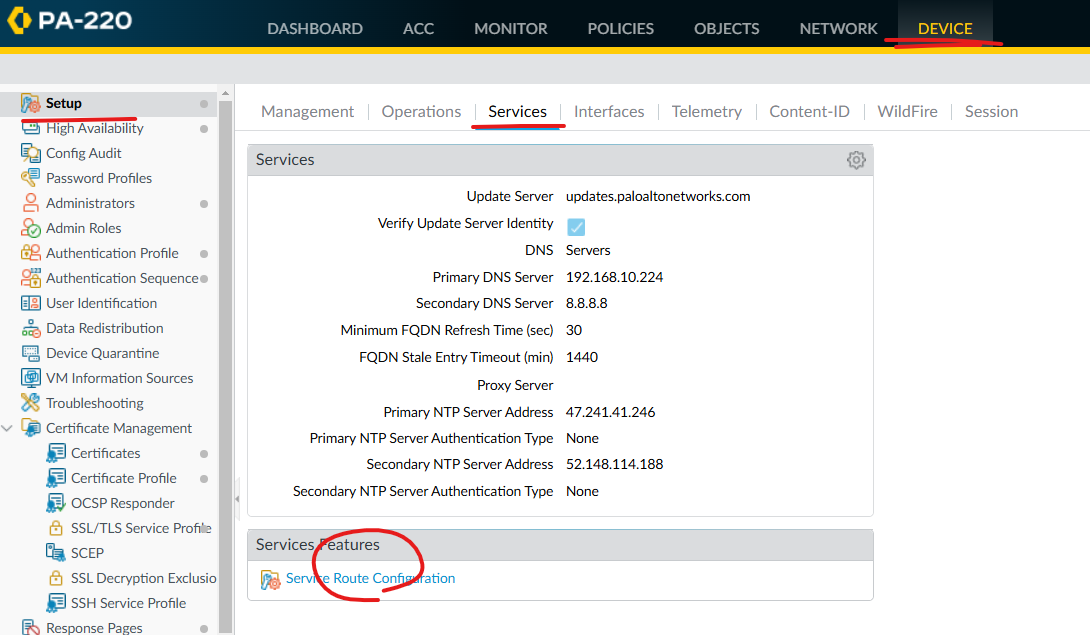Open the NETWORK top menu

point(838,29)
